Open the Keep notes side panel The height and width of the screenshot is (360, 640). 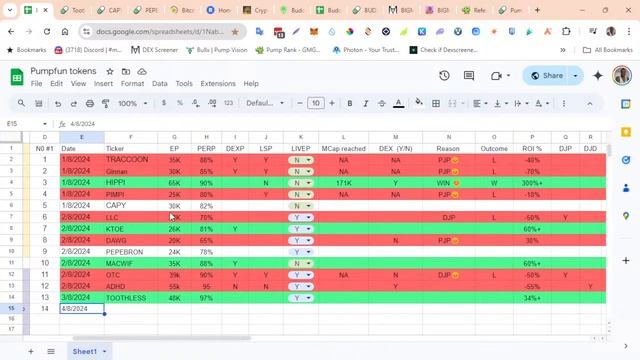click(626, 132)
